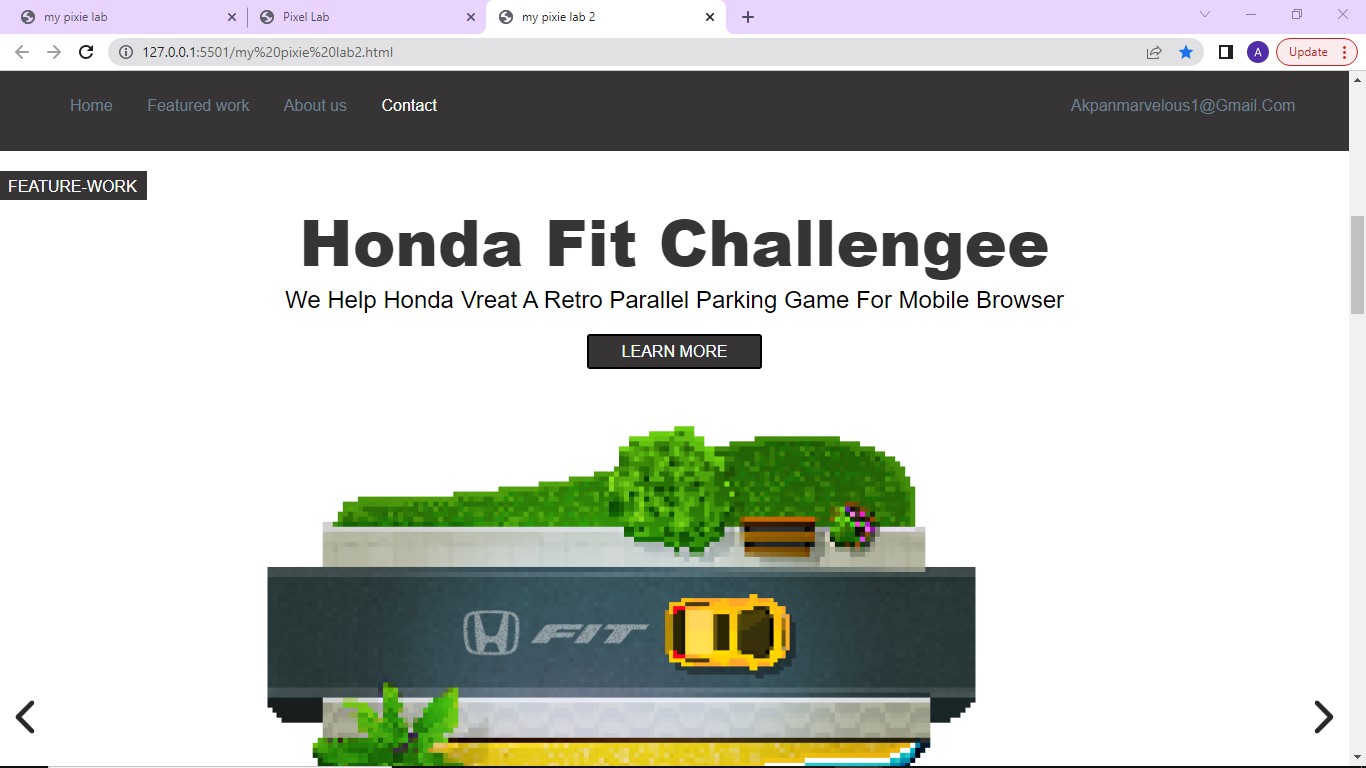
Task: Go to the About us section
Action: (x=315, y=105)
